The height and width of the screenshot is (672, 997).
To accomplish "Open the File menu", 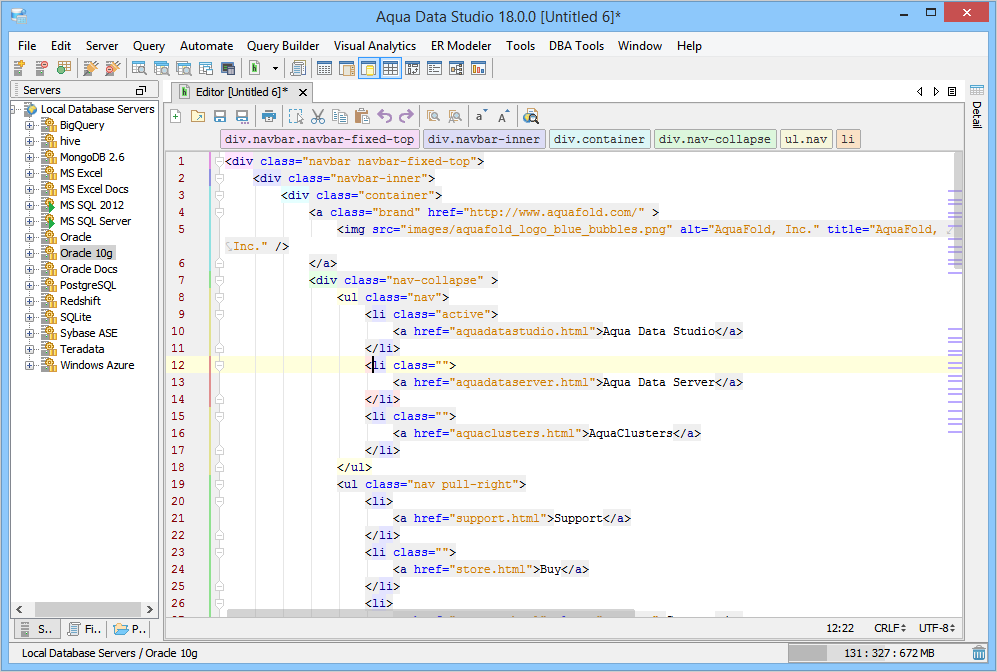I will [x=27, y=46].
